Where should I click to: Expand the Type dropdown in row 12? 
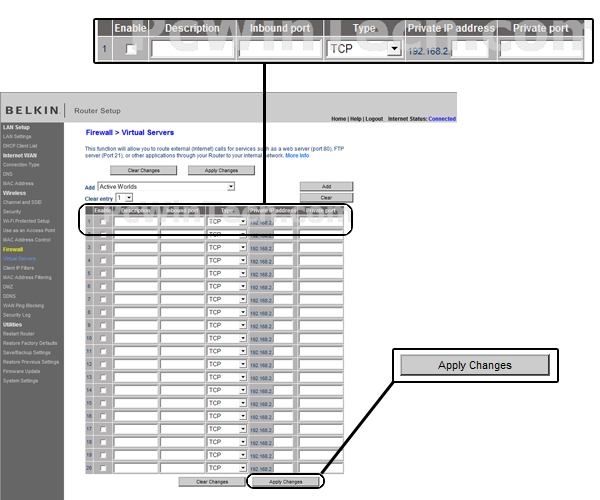[227, 364]
